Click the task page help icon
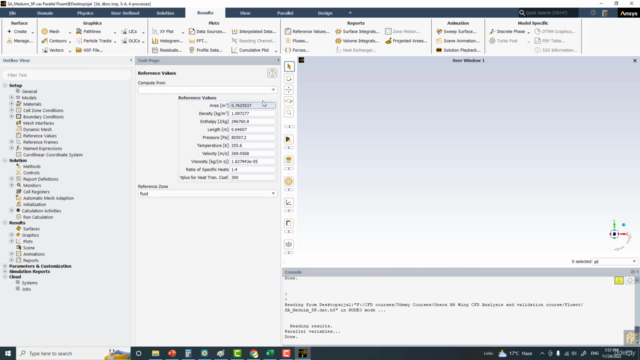Viewport: 640px width, 360px height. [x=272, y=73]
